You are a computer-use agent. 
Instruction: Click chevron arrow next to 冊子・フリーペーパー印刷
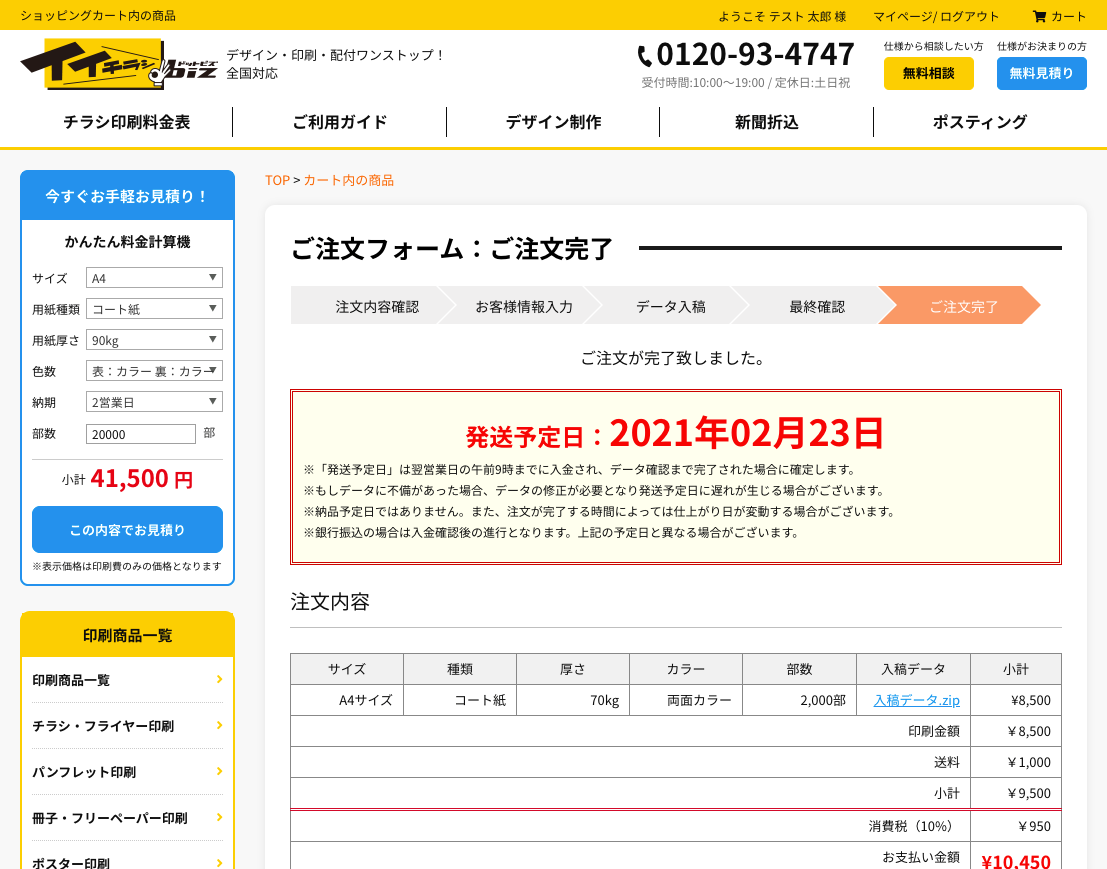click(x=219, y=817)
